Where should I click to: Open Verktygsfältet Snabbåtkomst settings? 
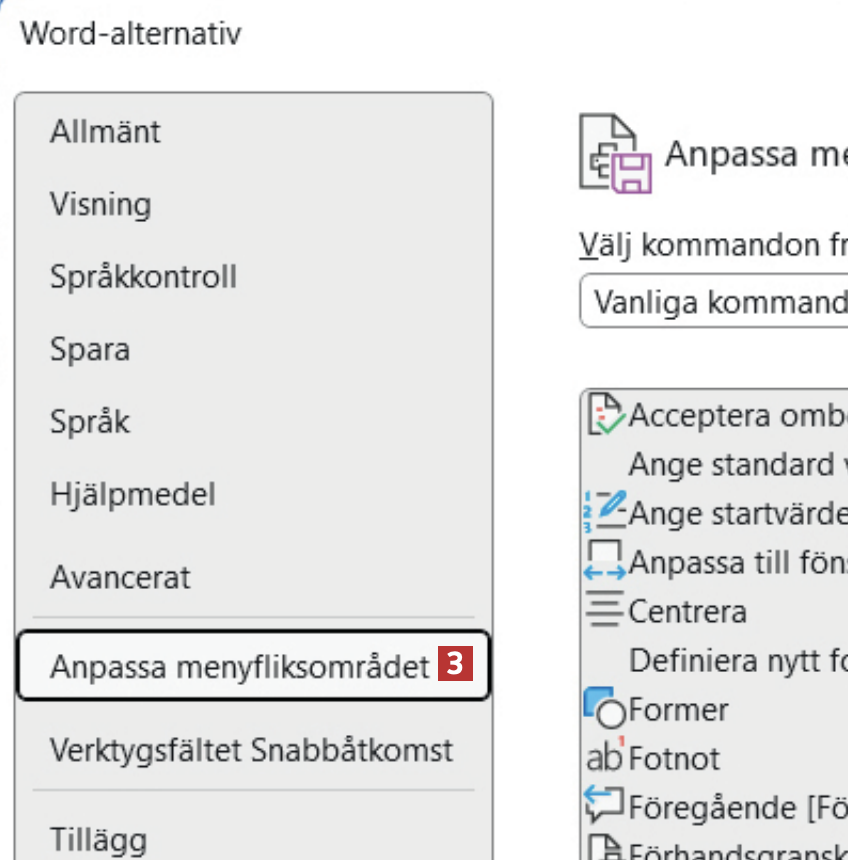[251, 749]
